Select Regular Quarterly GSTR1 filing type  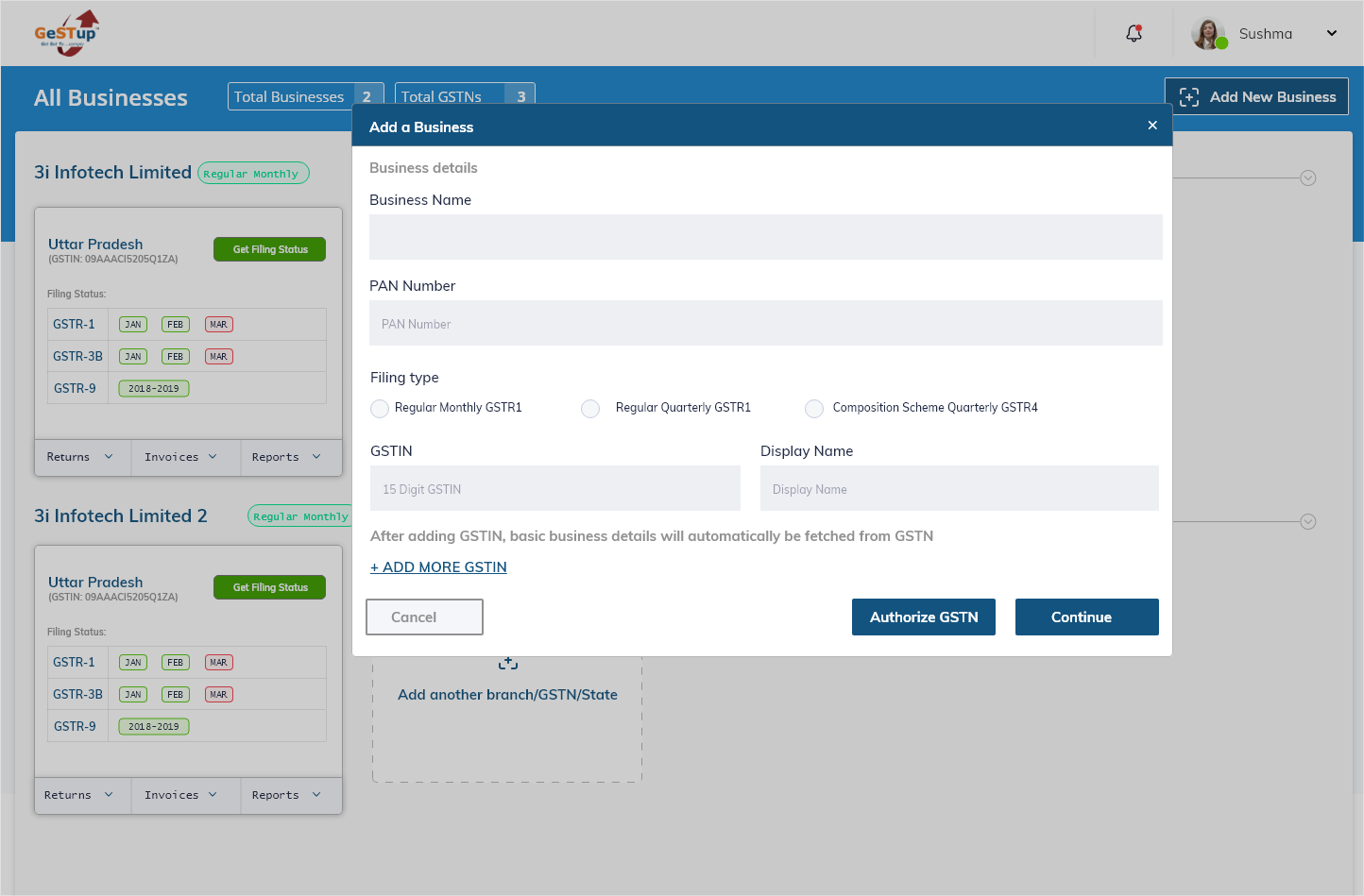point(590,409)
